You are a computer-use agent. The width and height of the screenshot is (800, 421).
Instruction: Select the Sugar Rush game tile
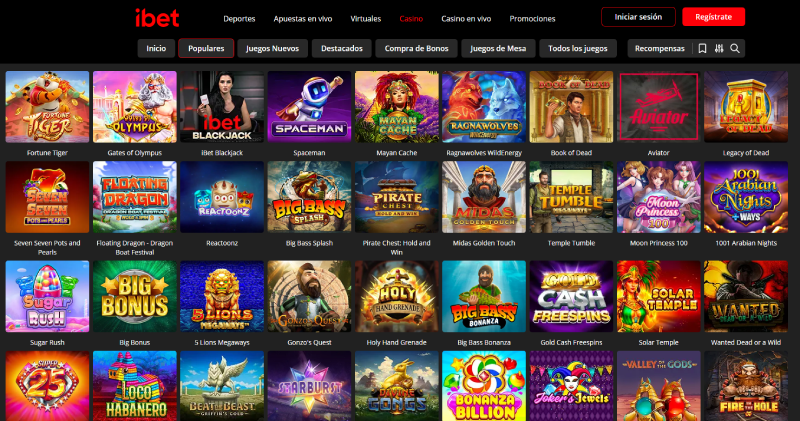(47, 296)
